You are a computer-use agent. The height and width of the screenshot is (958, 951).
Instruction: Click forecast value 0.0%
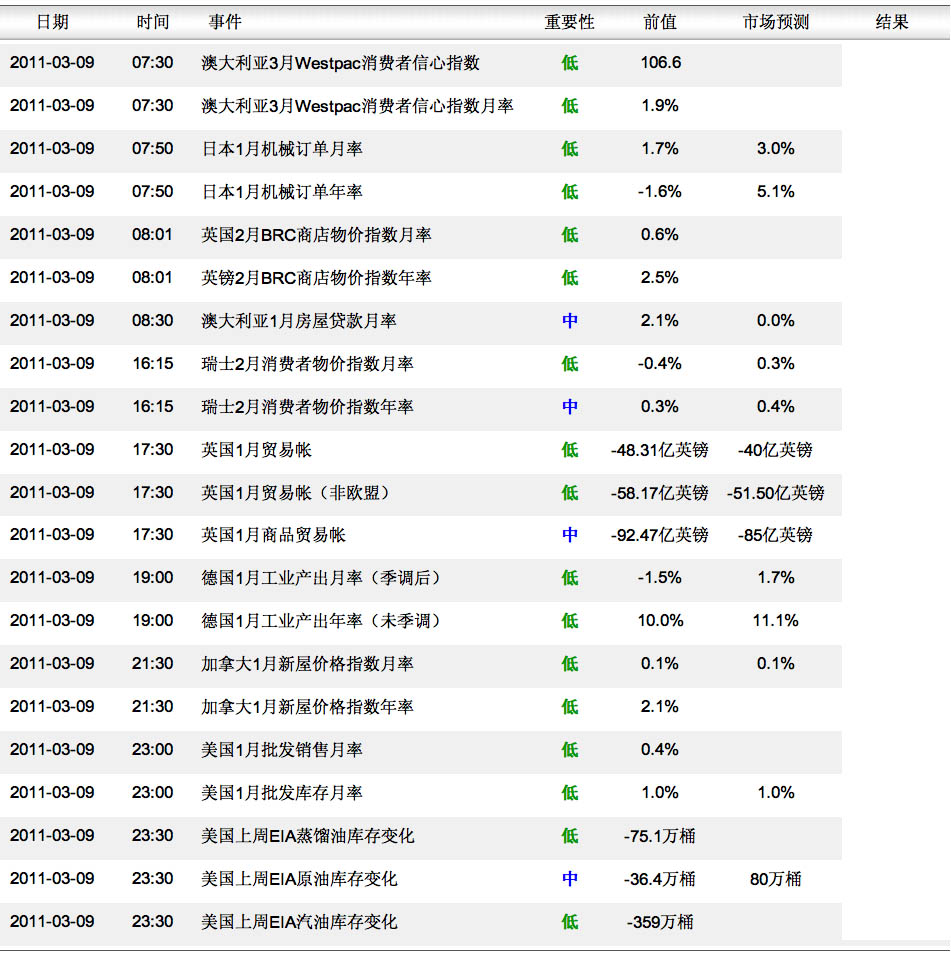[x=776, y=320]
